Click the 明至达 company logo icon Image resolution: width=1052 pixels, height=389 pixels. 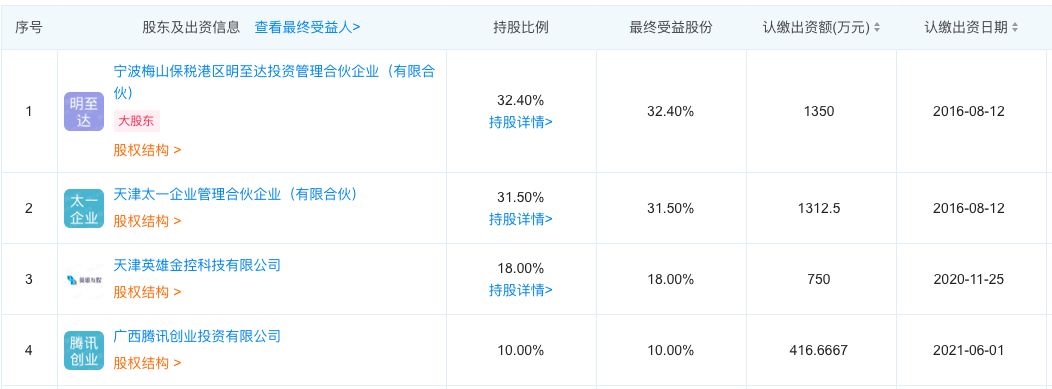(x=84, y=111)
